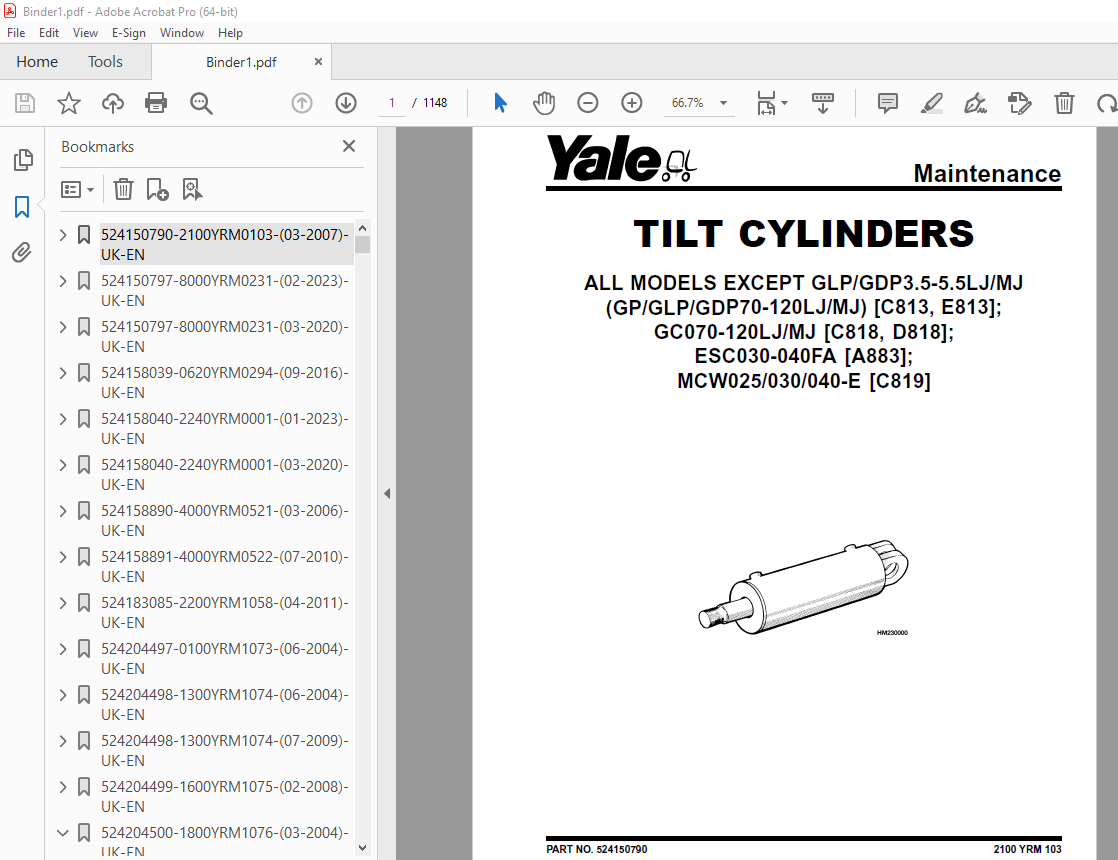Expand bookmark 524150790-2100YRM0103

63,235
